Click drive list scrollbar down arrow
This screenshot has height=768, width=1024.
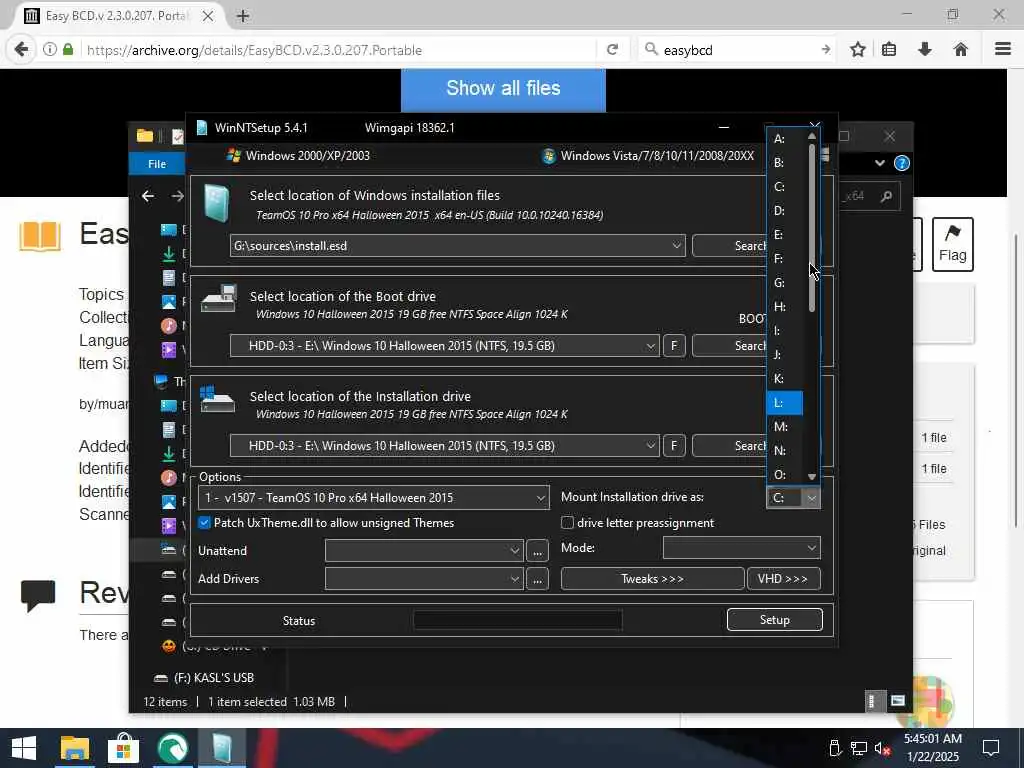point(812,476)
